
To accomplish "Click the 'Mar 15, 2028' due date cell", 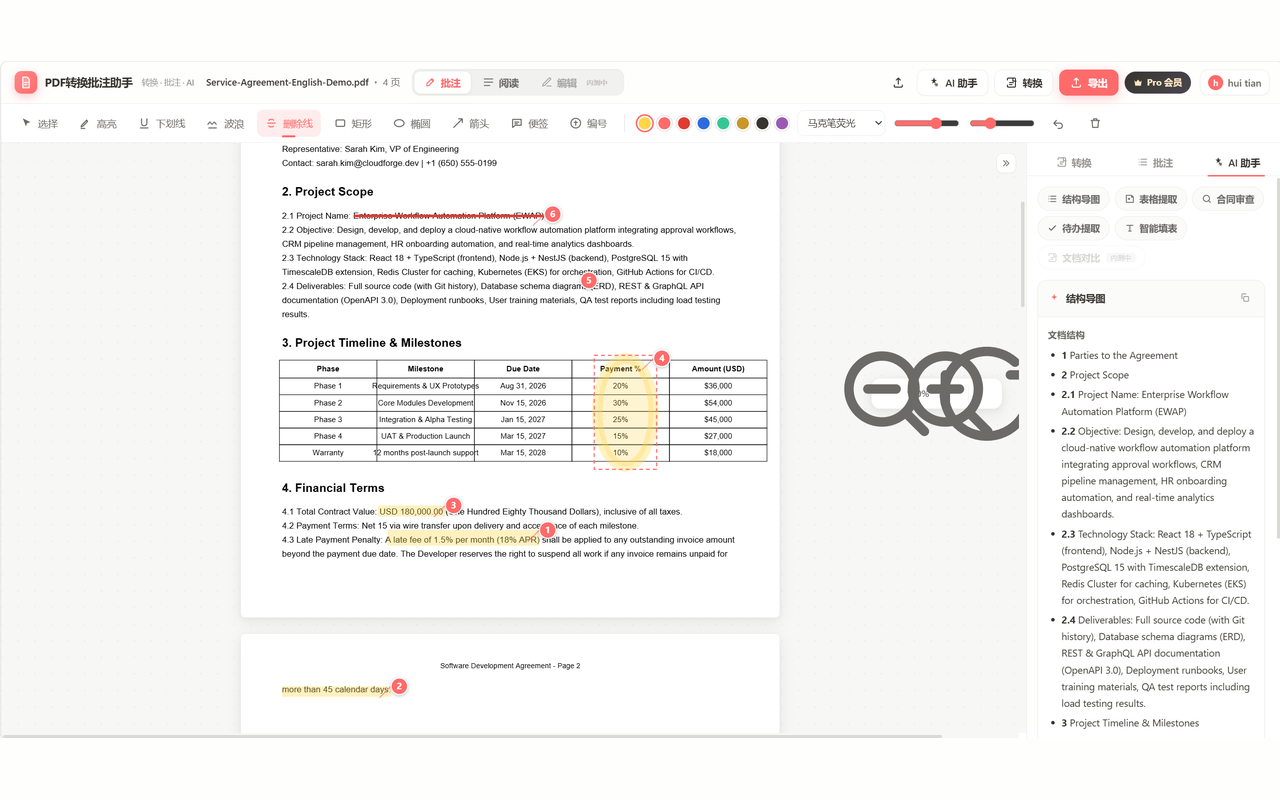I will tap(523, 453).
